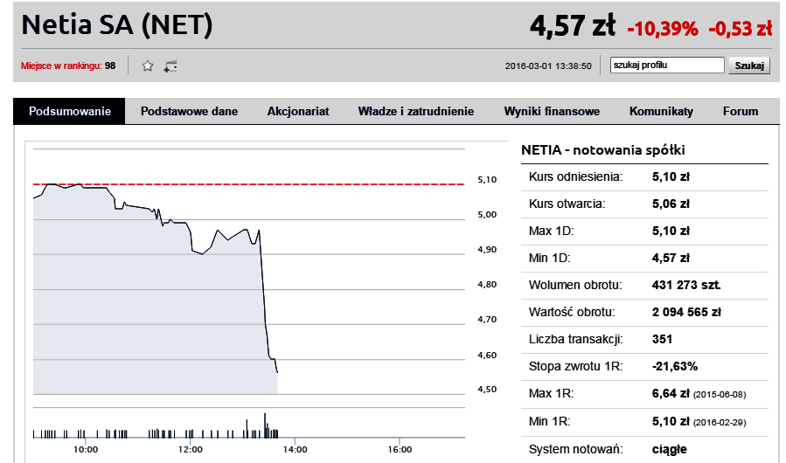Click the 14:00 time axis label
The width and height of the screenshot is (786, 463).
point(295,449)
